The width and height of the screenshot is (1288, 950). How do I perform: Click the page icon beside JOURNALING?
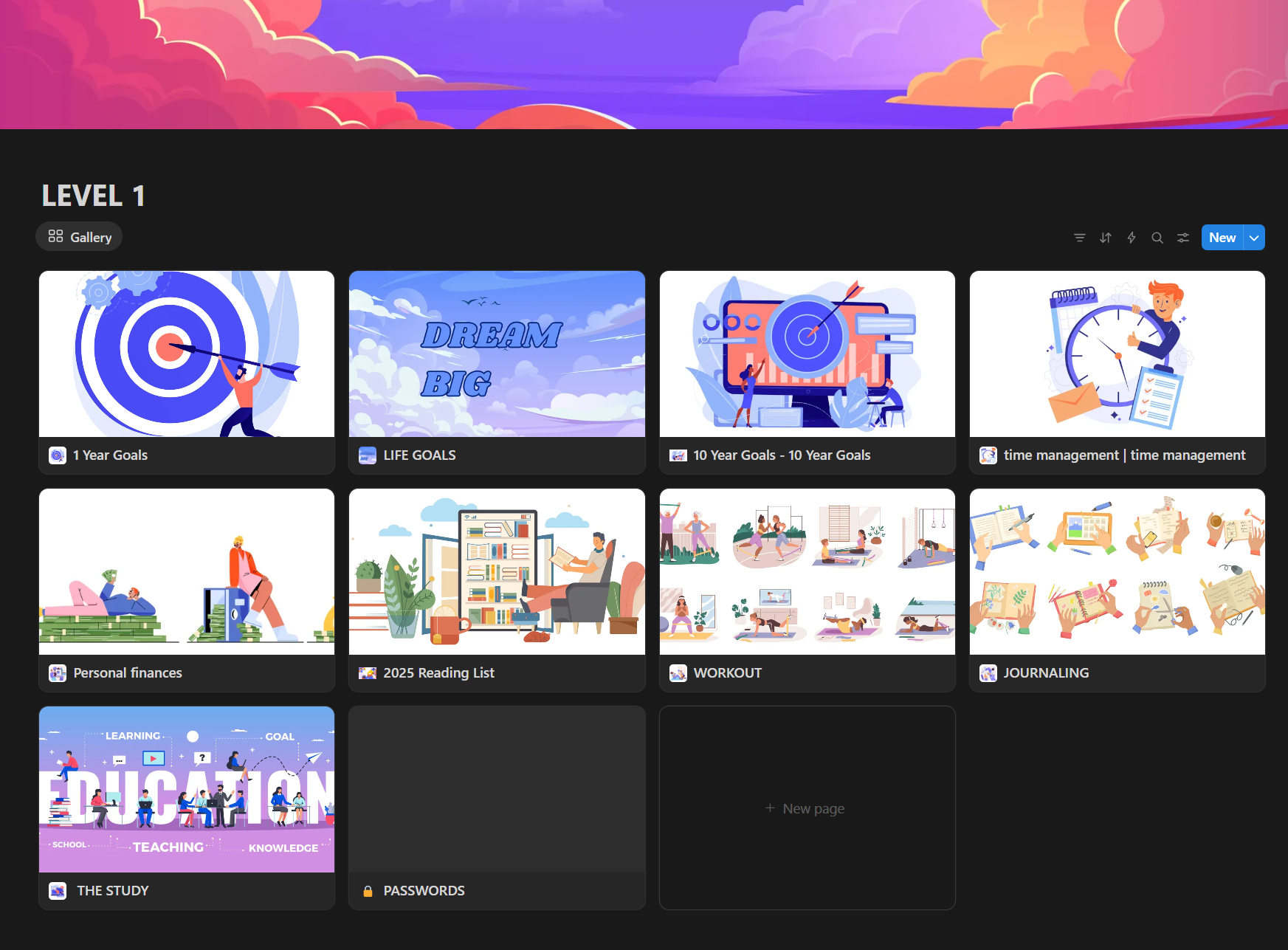988,673
